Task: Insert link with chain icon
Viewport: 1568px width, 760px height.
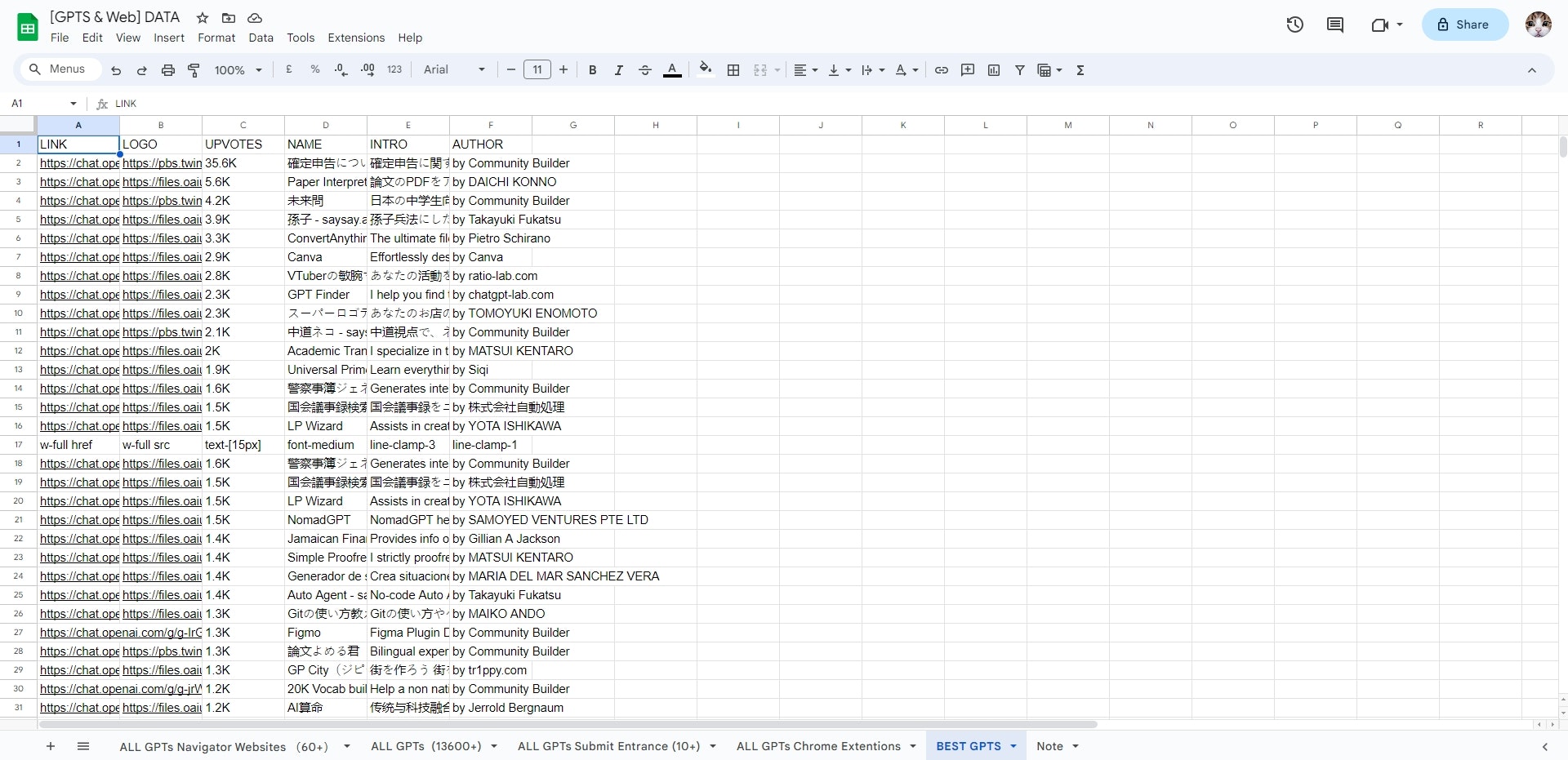Action: (x=942, y=70)
